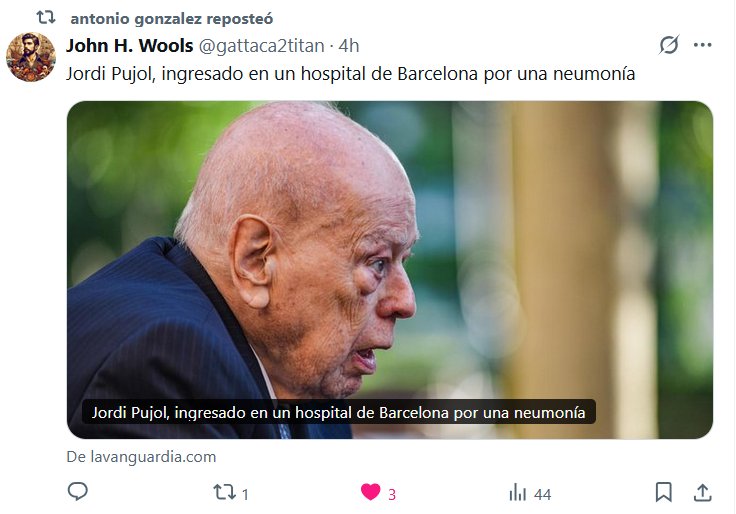Open the "De lavanguardia.com" source link
736x514 pixels.
[141, 457]
